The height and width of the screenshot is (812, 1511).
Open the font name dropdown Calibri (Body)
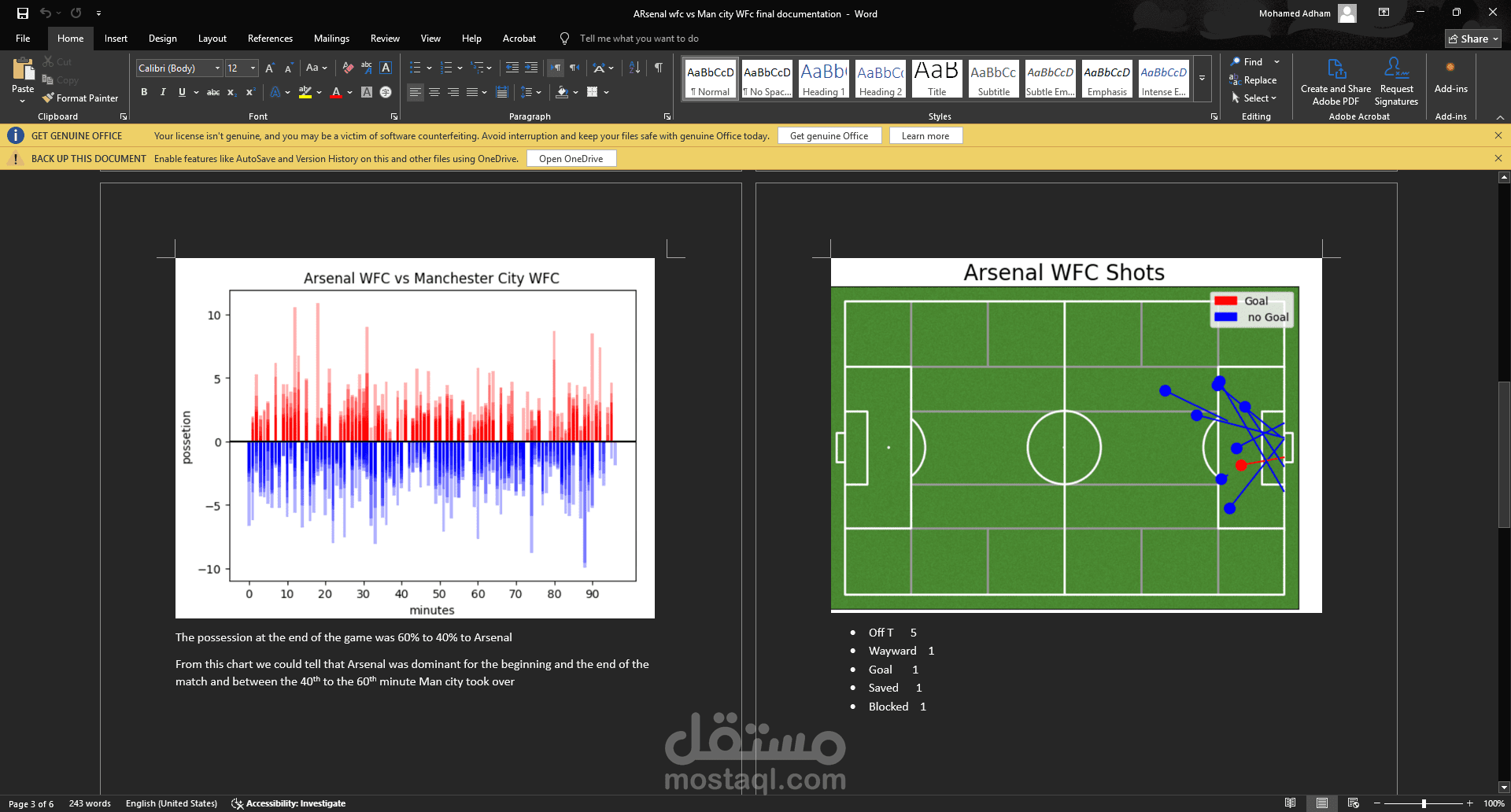click(218, 68)
